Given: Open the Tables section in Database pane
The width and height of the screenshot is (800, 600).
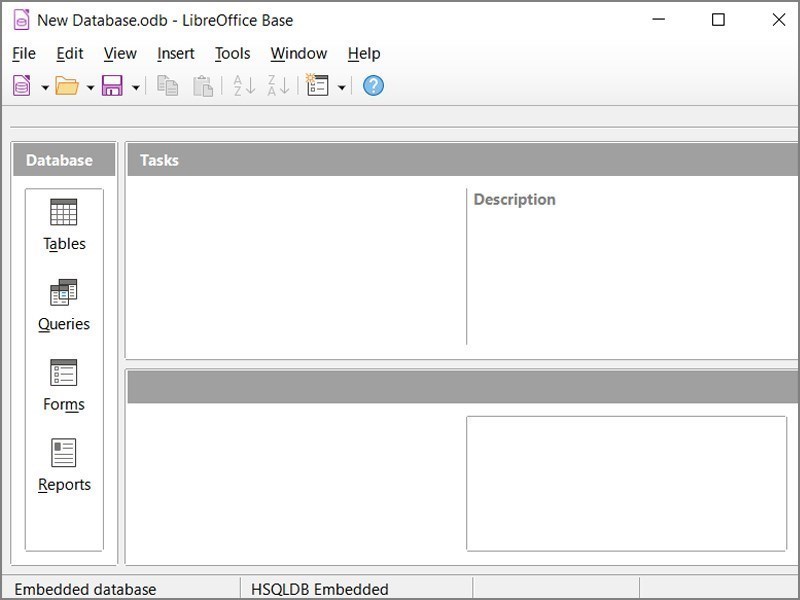Looking at the screenshot, I should (x=64, y=224).
